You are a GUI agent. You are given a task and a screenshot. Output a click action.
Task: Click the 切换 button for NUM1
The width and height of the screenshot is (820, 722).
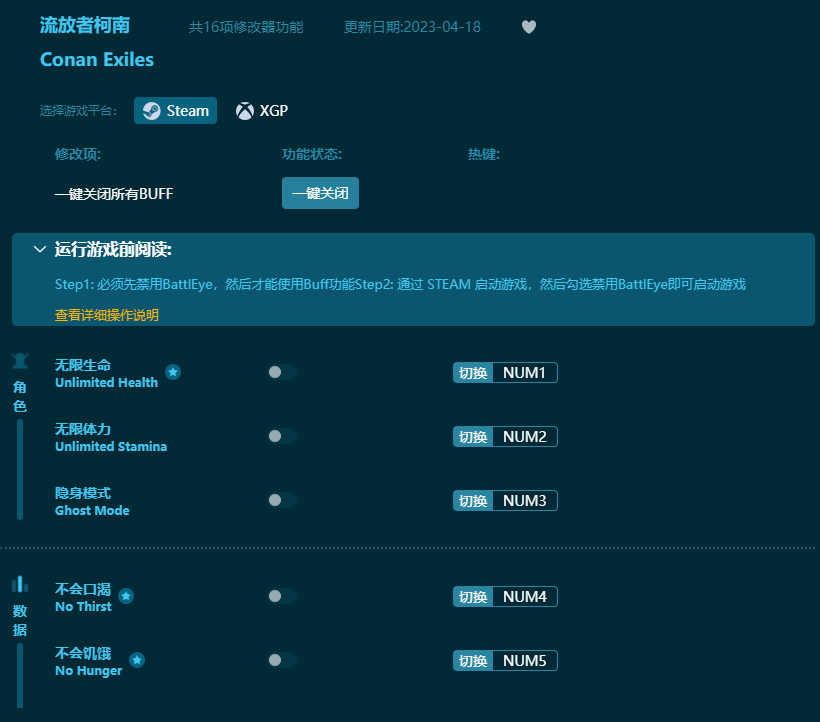(x=473, y=373)
